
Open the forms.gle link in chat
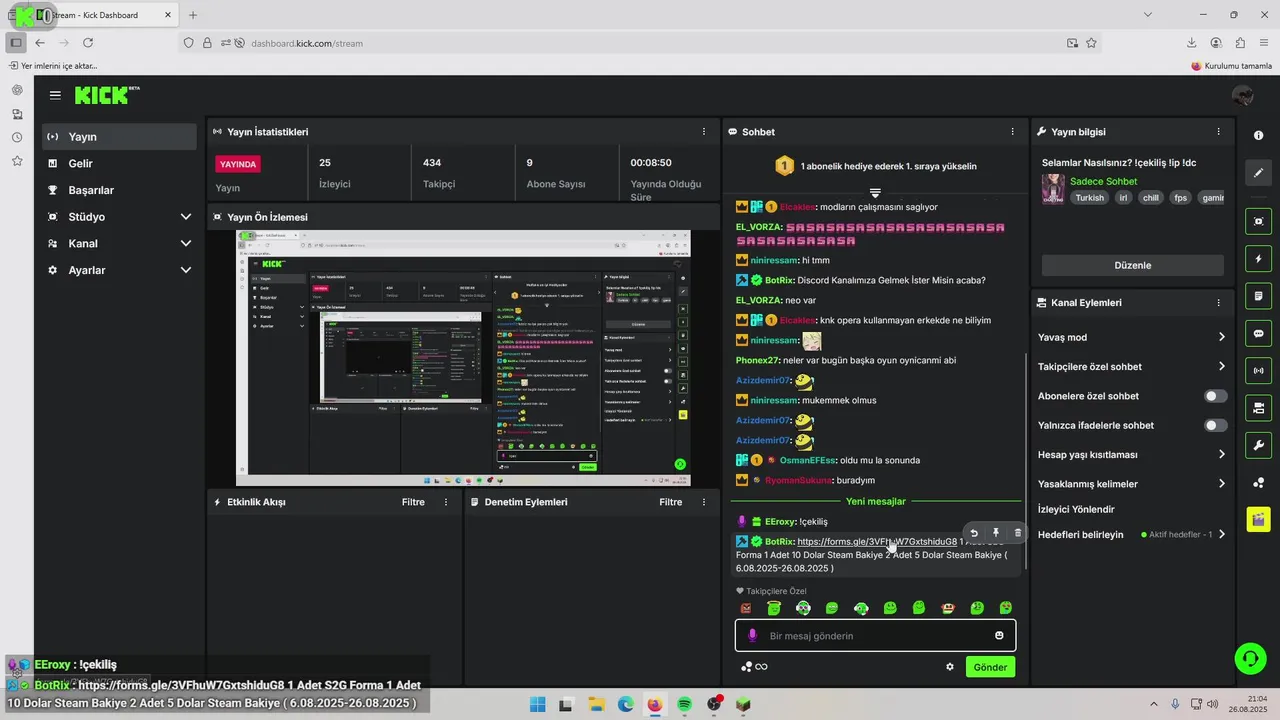click(876, 542)
